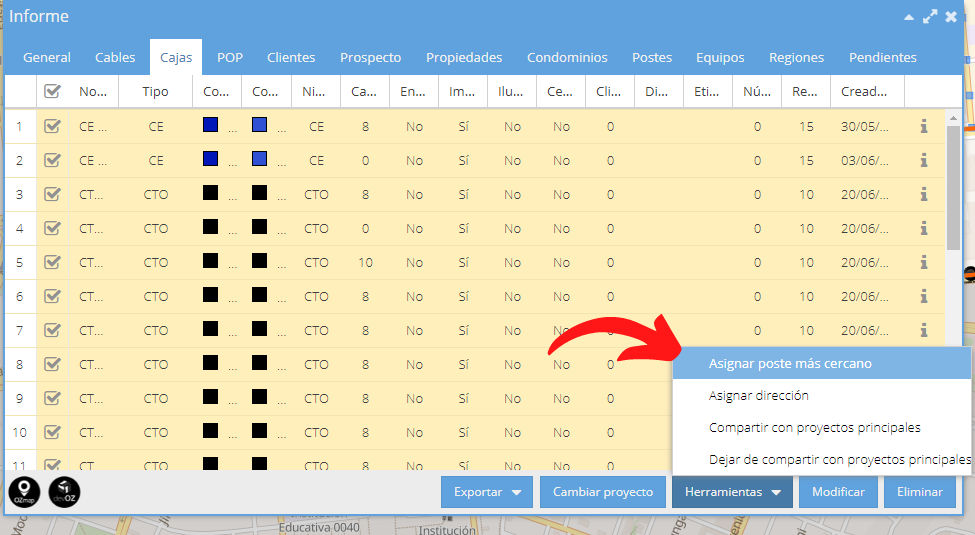Select Compartir con proyectos principales
975x535 pixels.
(x=821, y=427)
